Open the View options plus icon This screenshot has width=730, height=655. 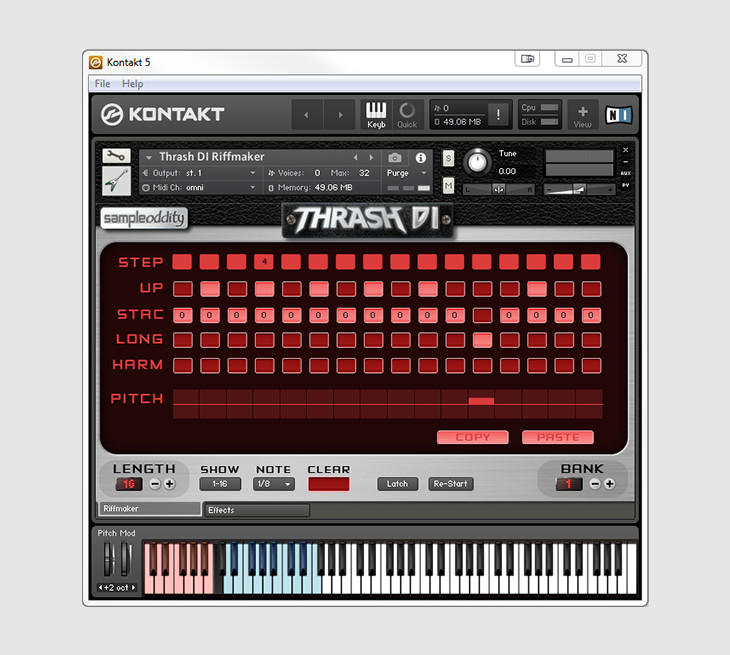tap(582, 115)
